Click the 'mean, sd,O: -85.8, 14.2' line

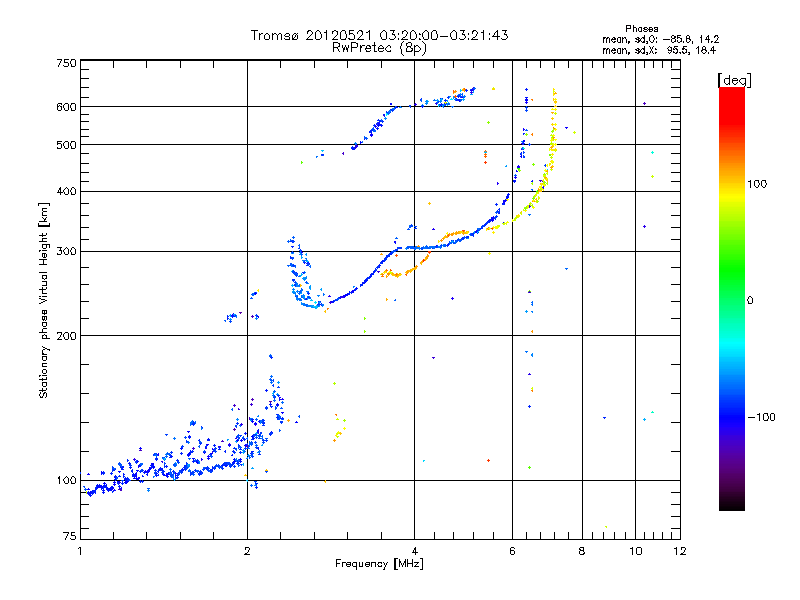click(x=661, y=39)
